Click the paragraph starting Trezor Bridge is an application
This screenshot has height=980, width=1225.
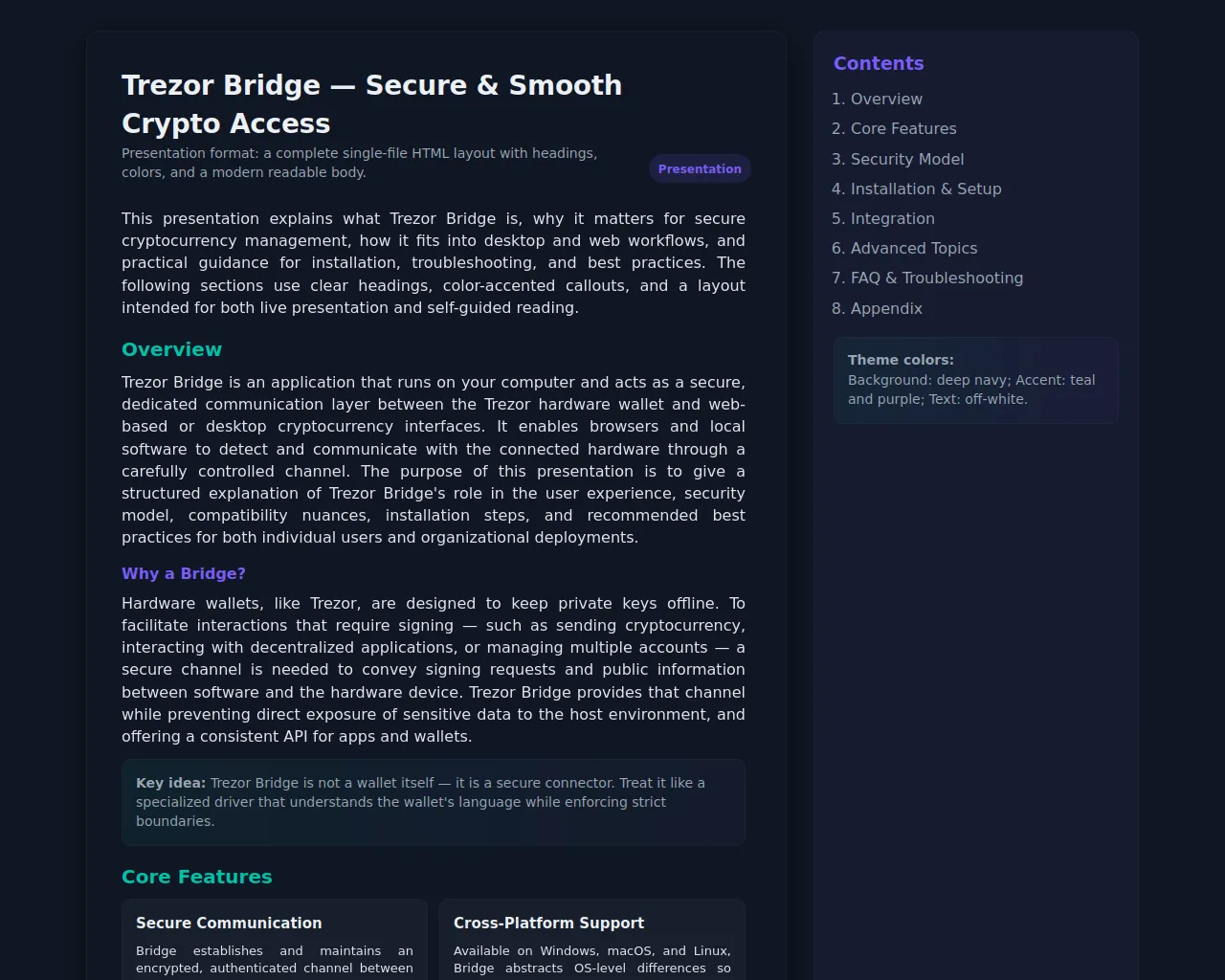tap(434, 460)
